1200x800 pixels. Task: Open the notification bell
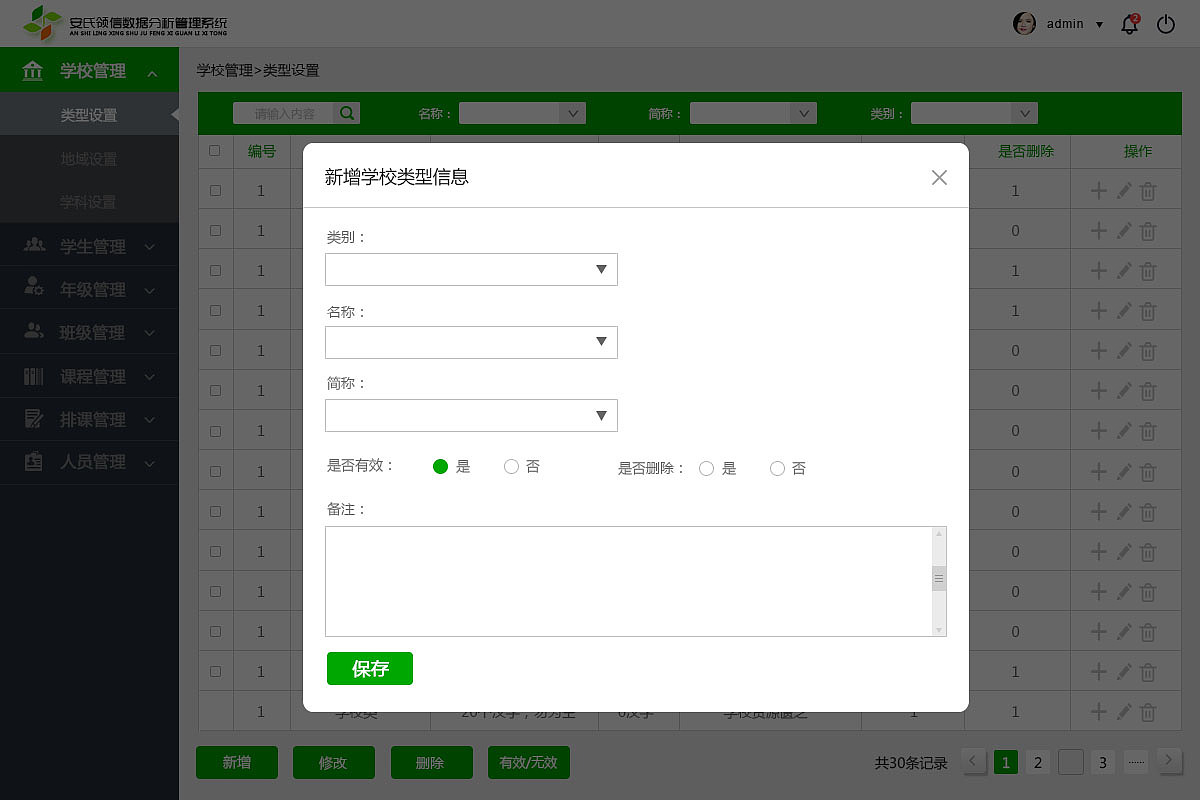click(1130, 24)
